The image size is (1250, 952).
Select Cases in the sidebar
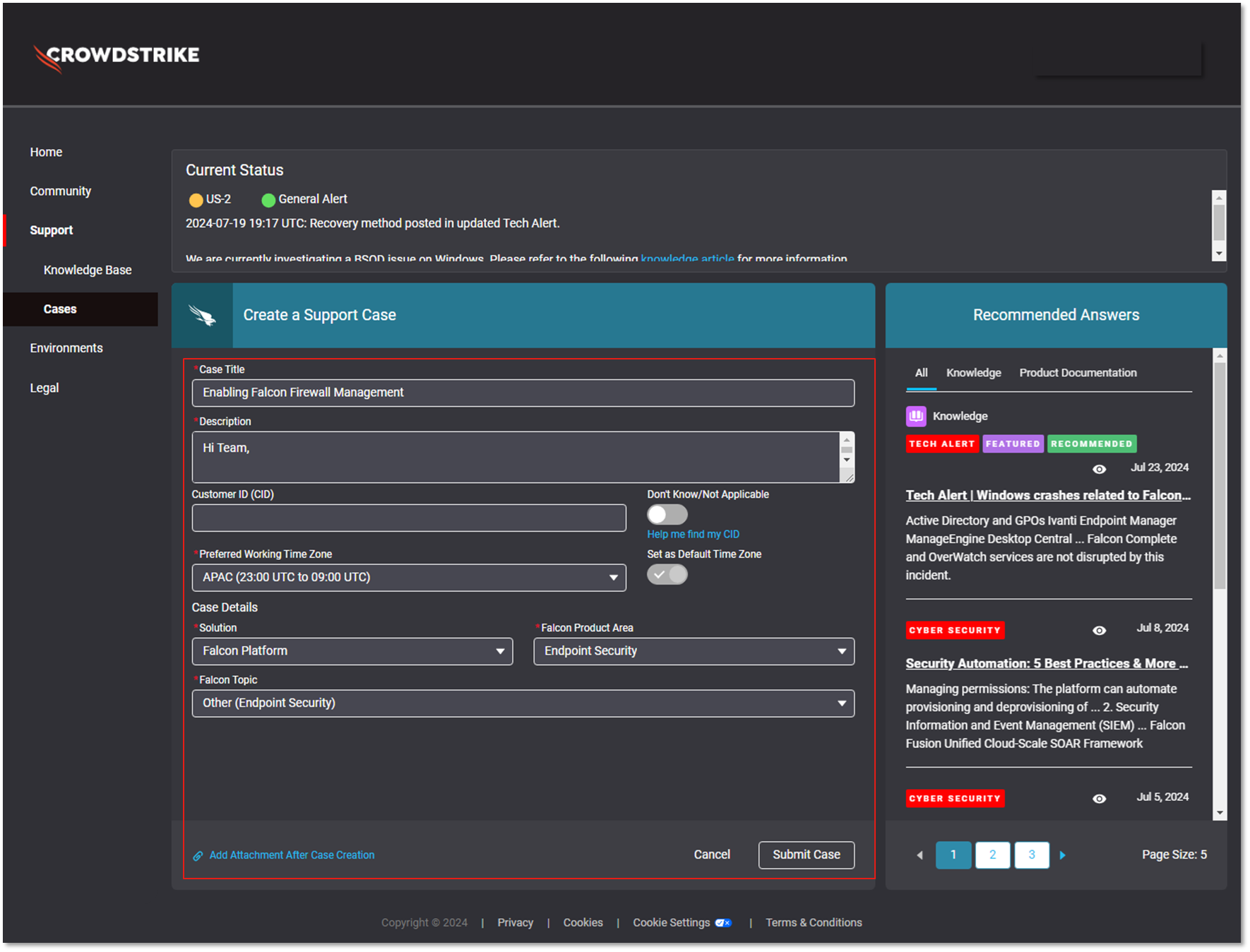(x=60, y=309)
